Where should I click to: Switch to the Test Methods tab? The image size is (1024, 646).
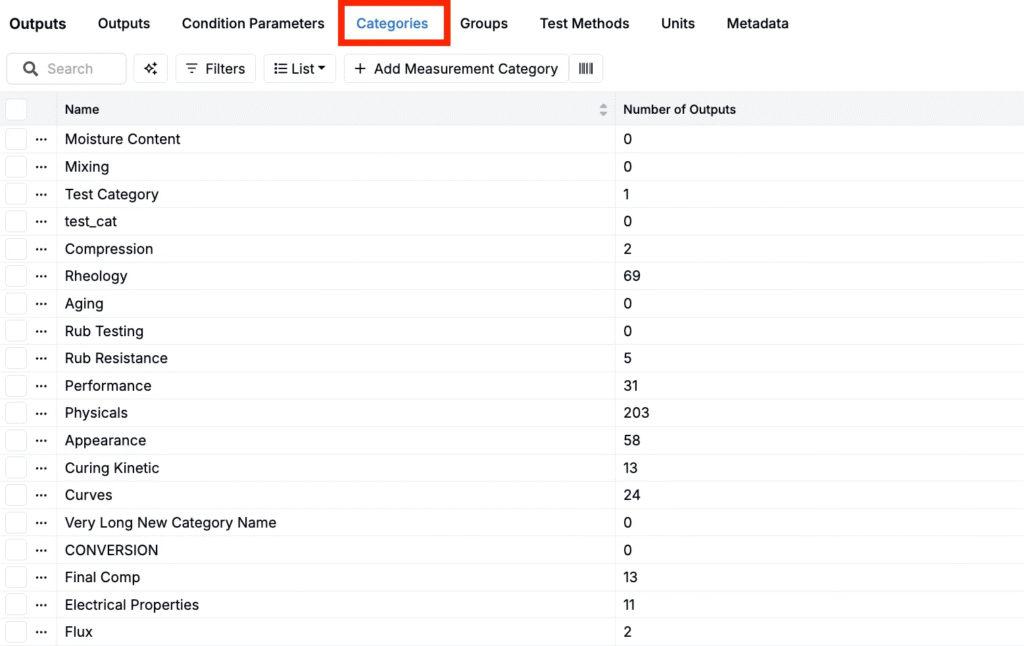(584, 23)
